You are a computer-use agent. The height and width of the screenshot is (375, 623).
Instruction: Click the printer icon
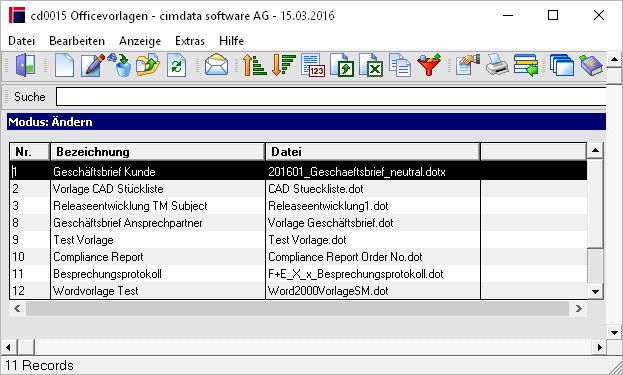coord(497,65)
